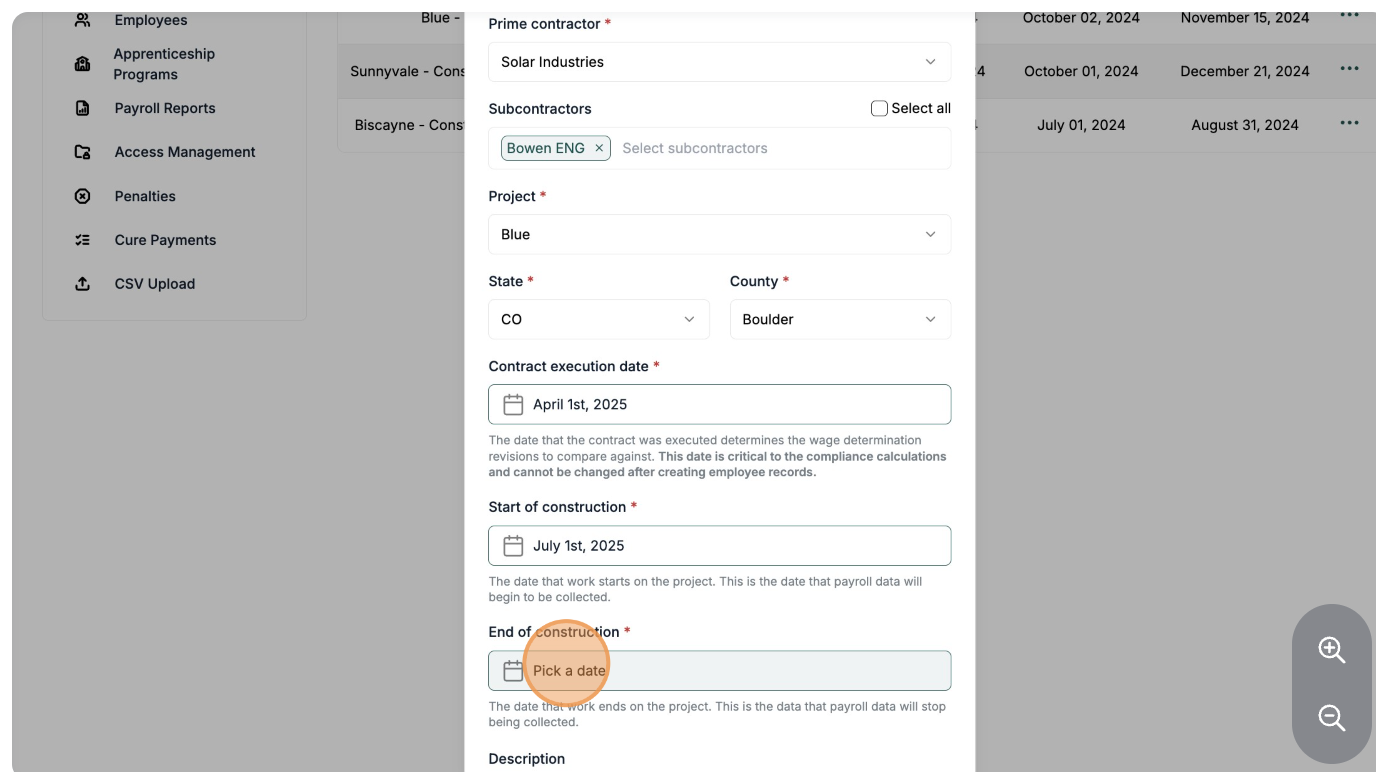
Task: Open the Start of construction date picker
Action: [x=719, y=546]
